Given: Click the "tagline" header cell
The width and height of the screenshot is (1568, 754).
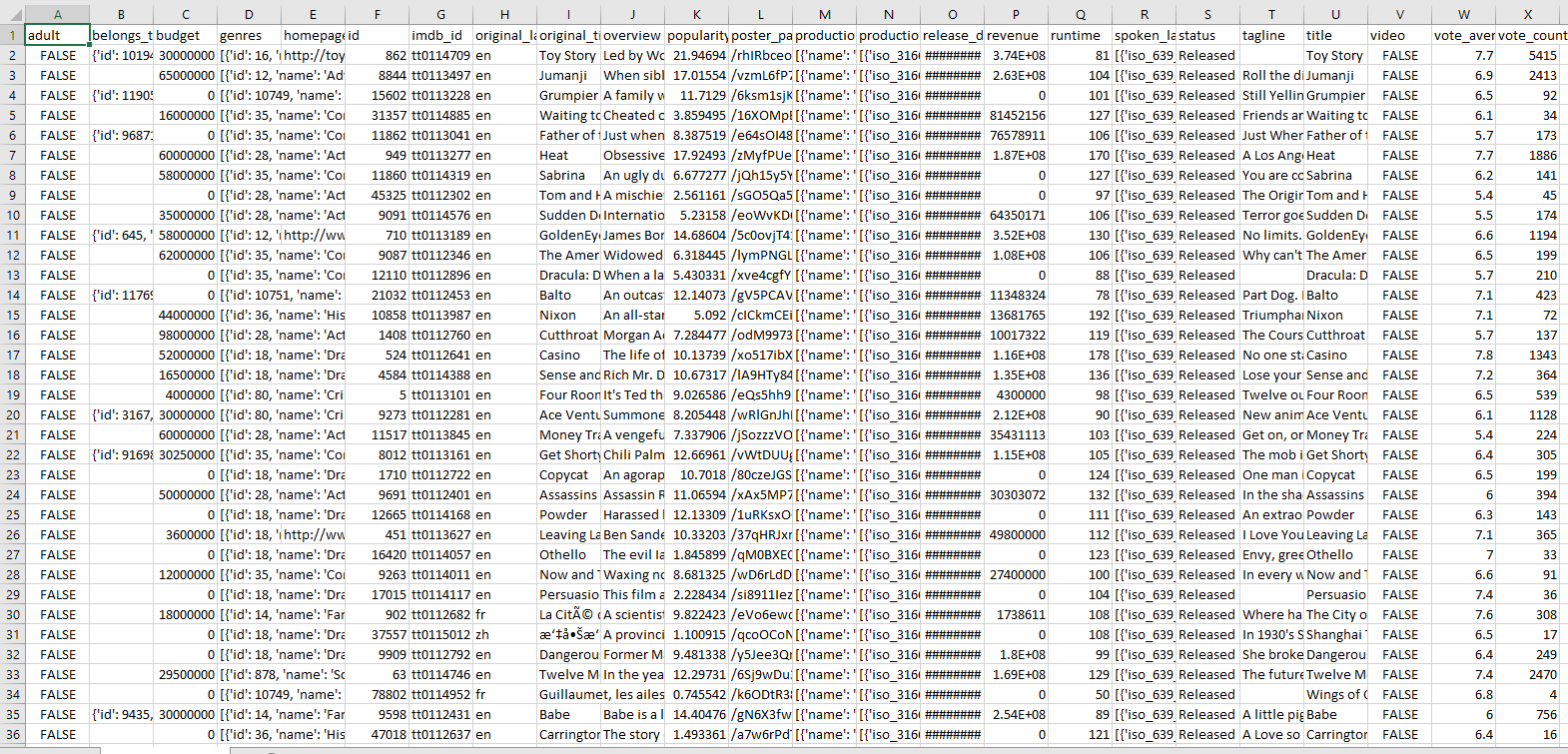Looking at the screenshot, I should coord(1272,35).
